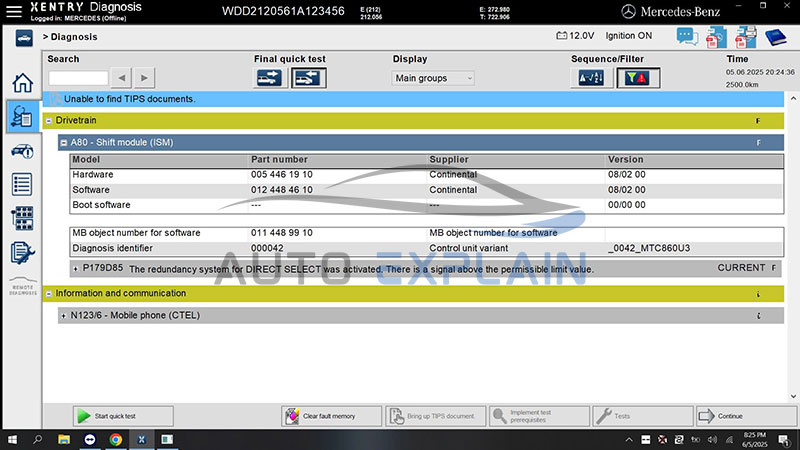The width and height of the screenshot is (800, 450).
Task: Click the scrollbar up arrow
Action: pyautogui.click(x=793, y=98)
